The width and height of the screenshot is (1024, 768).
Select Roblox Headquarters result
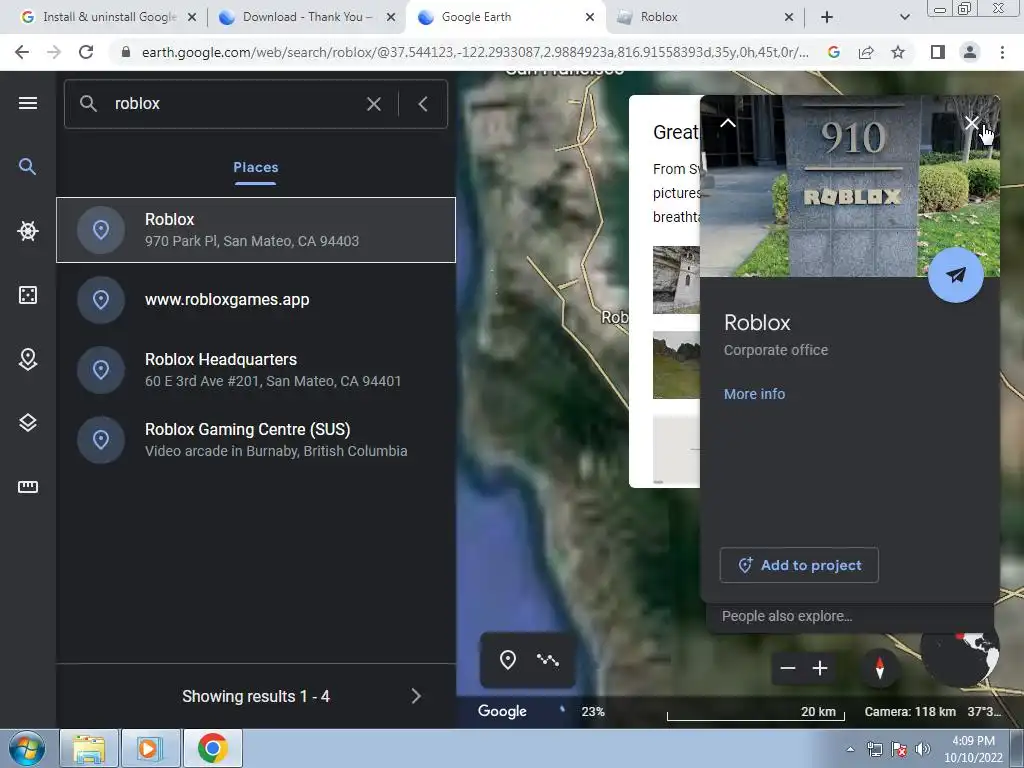point(256,370)
